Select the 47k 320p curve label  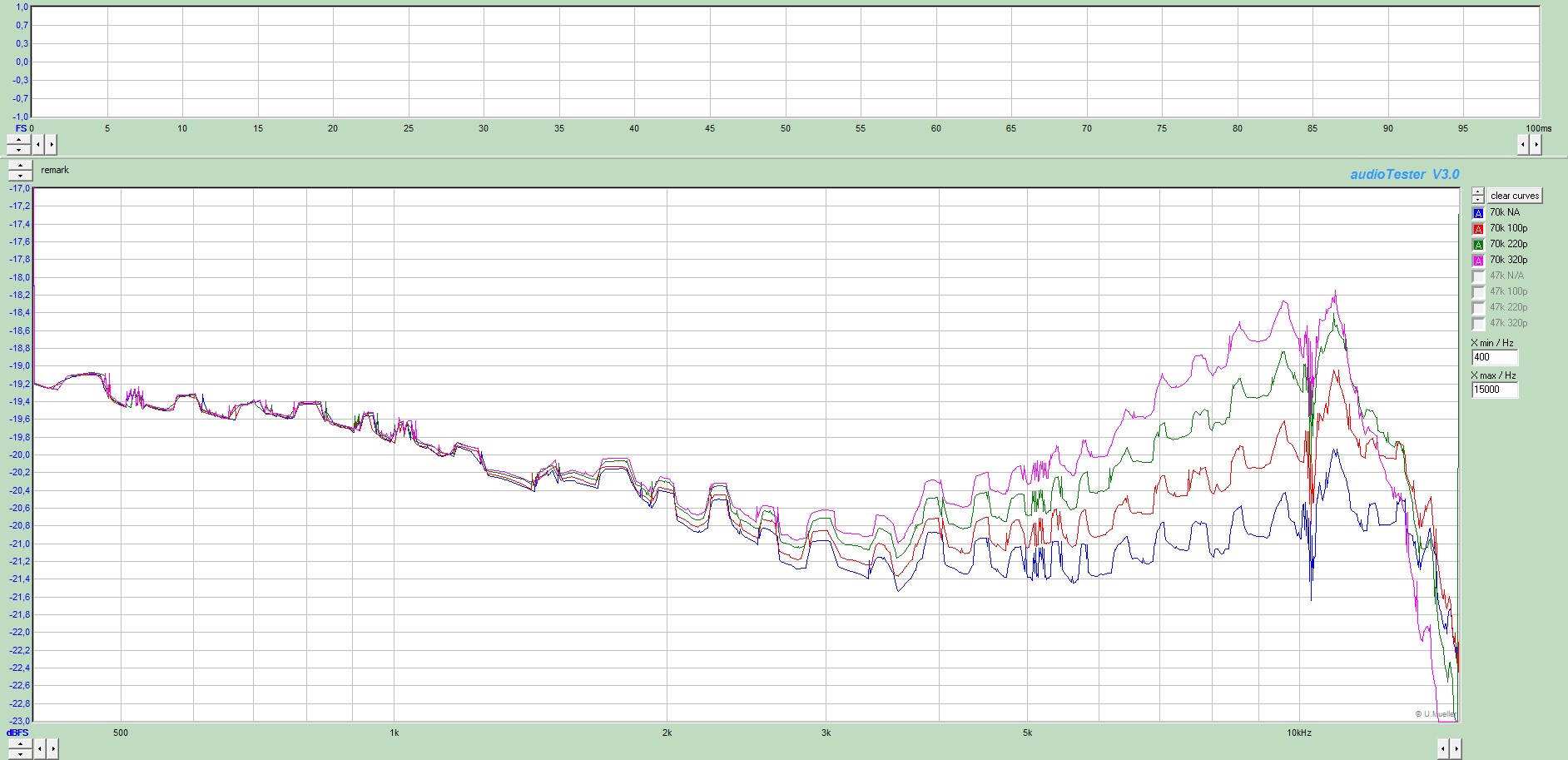(x=1508, y=323)
